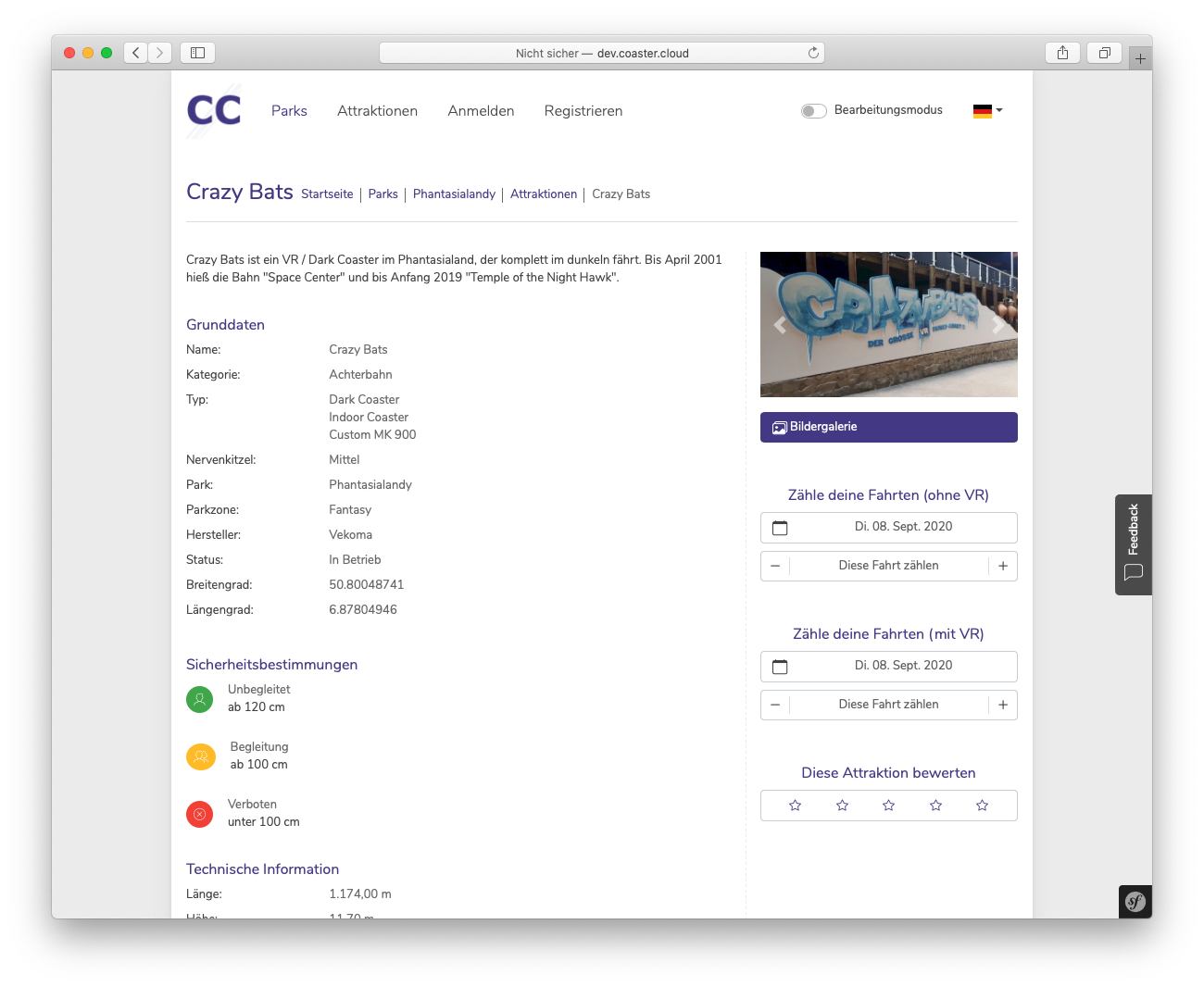Viewport: 1204px width, 987px height.
Task: Follow Startseite breadcrumb link
Action: (327, 194)
